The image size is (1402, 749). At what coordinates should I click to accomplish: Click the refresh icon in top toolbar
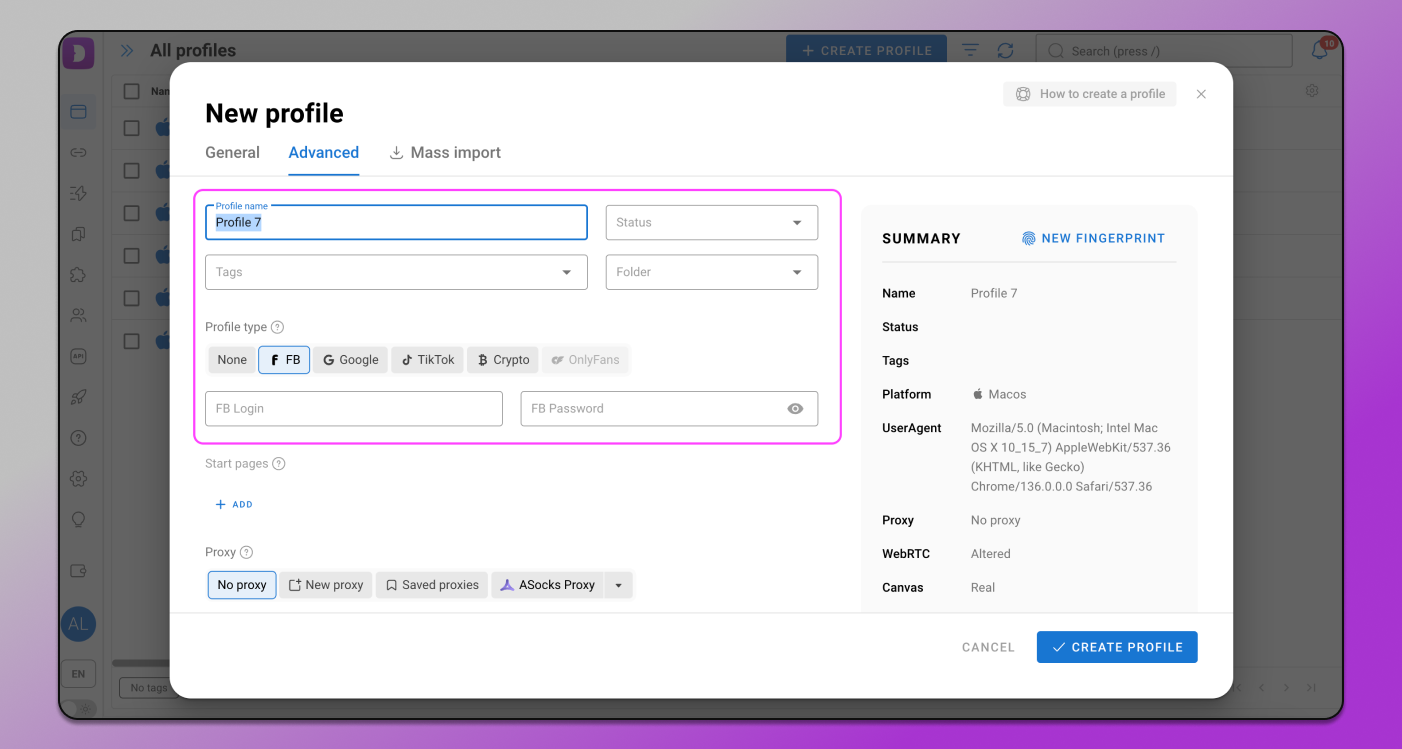pyautogui.click(x=1005, y=50)
